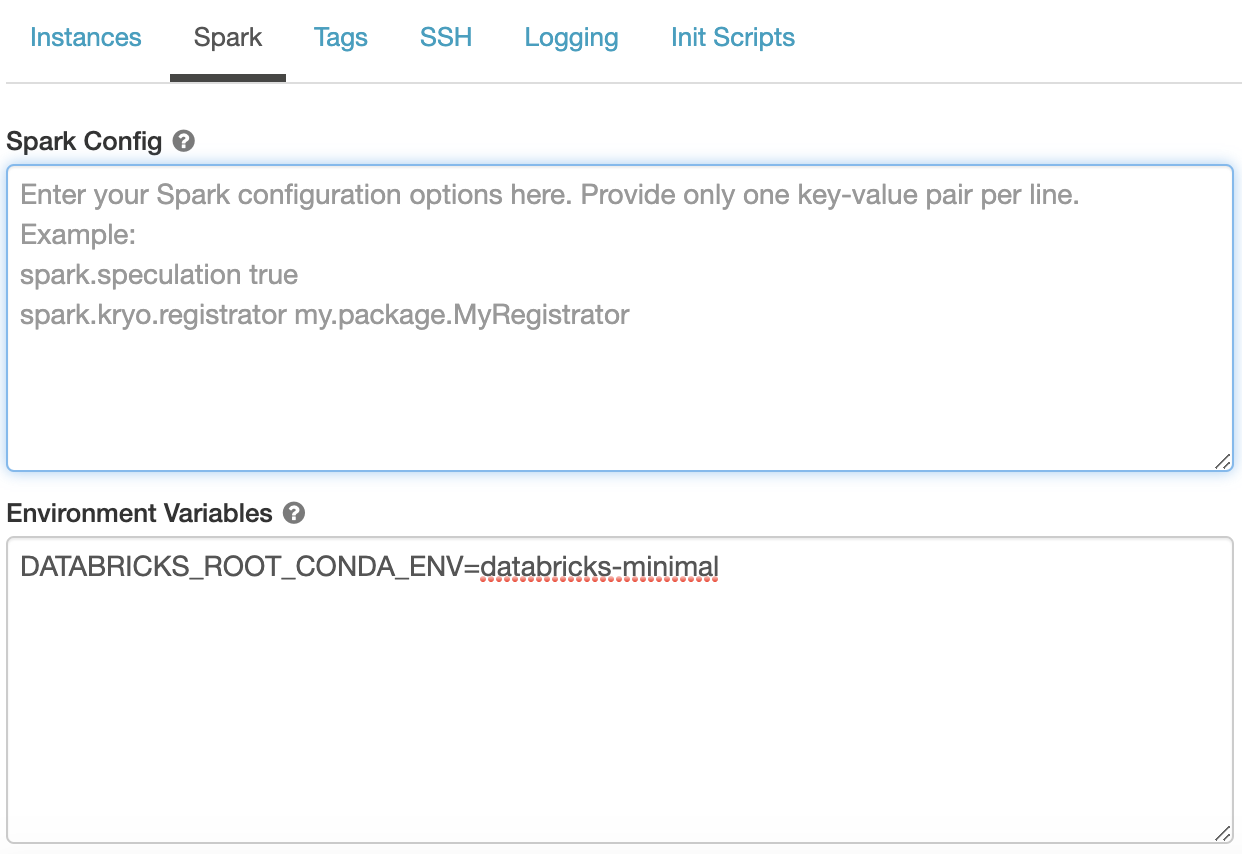The width and height of the screenshot is (1242, 854).
Task: Focus the Spark Config text area
Action: pos(620,400)
